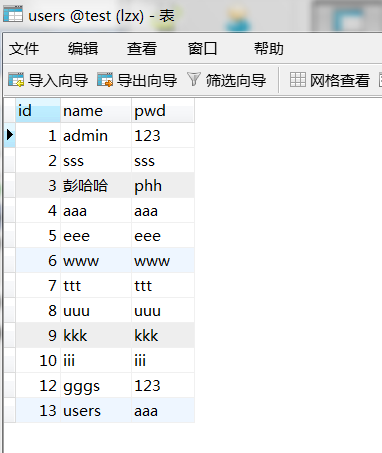Select the pwd cell of row id 13

pos(163,410)
